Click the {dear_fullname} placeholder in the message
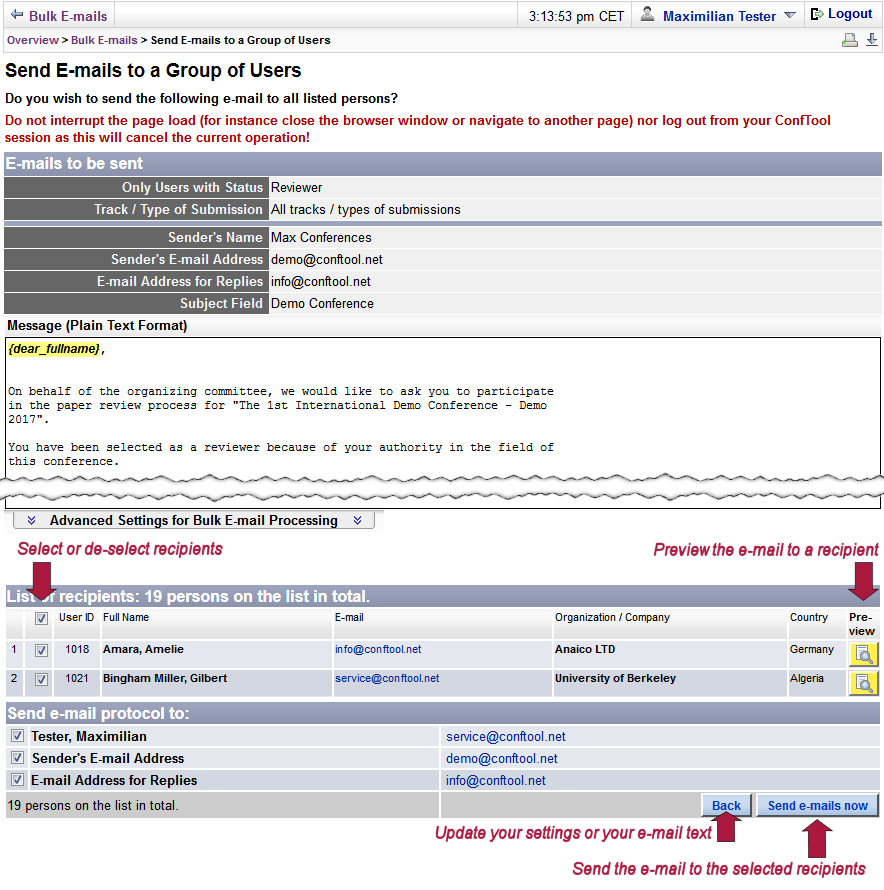The height and width of the screenshot is (890, 884). [54, 349]
